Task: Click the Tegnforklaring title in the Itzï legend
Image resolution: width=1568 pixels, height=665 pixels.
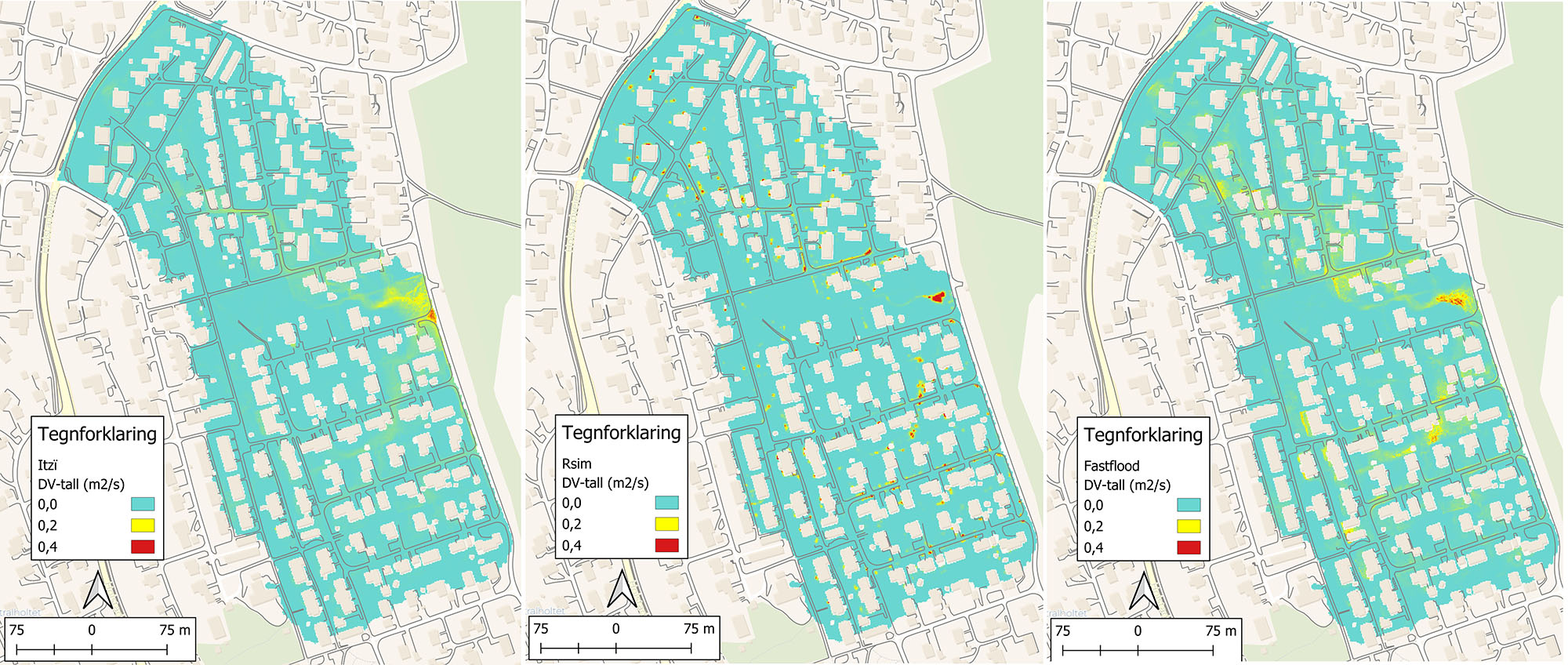Action: 97,434
